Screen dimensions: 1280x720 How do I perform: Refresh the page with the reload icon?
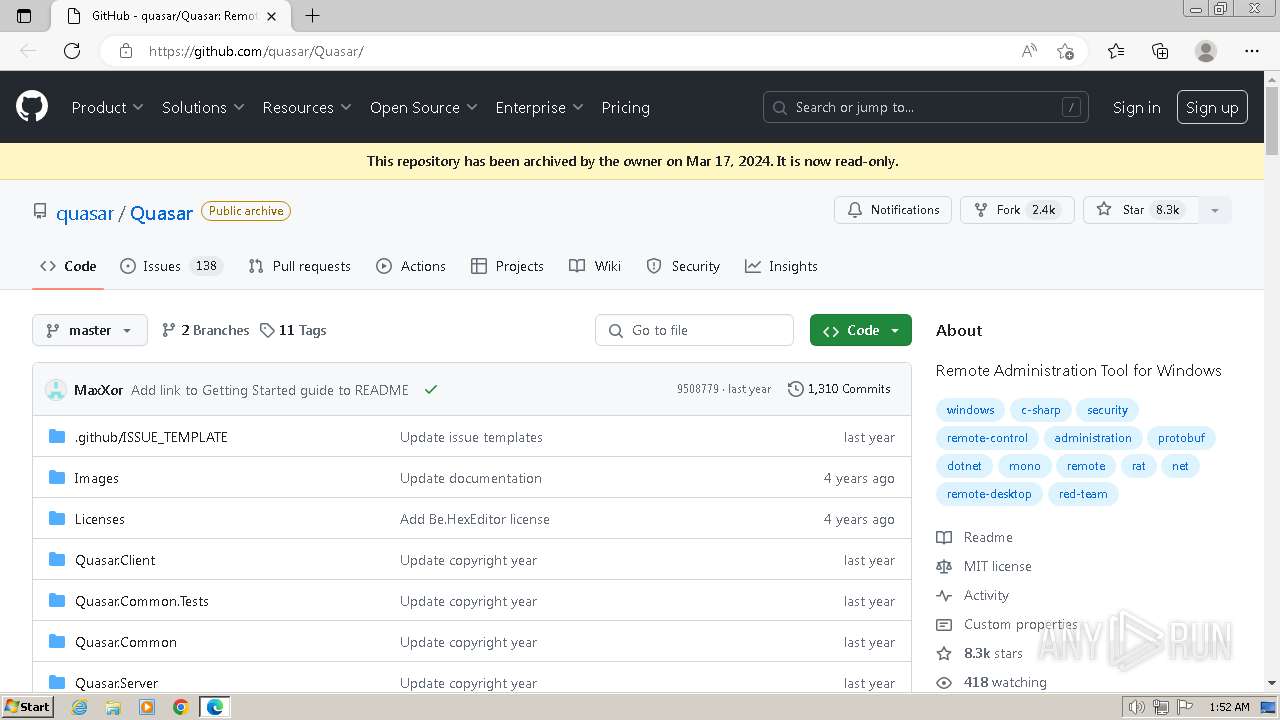point(72,51)
